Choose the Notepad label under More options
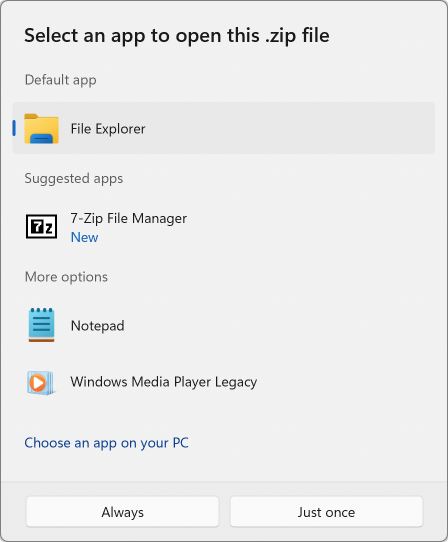The image size is (448, 542). pyautogui.click(x=97, y=326)
